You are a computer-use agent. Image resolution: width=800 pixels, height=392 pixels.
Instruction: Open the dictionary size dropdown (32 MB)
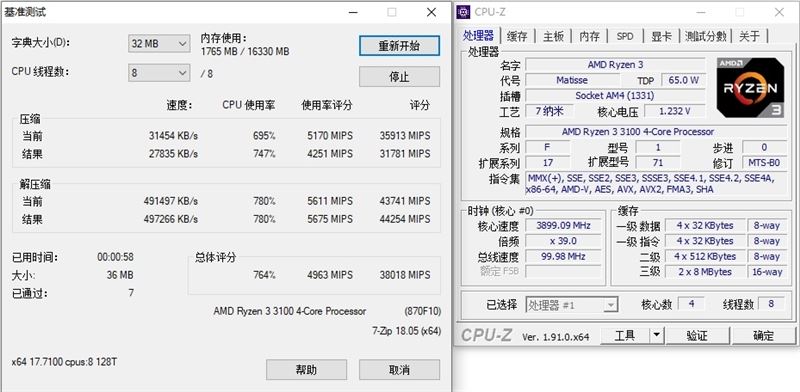(159, 44)
